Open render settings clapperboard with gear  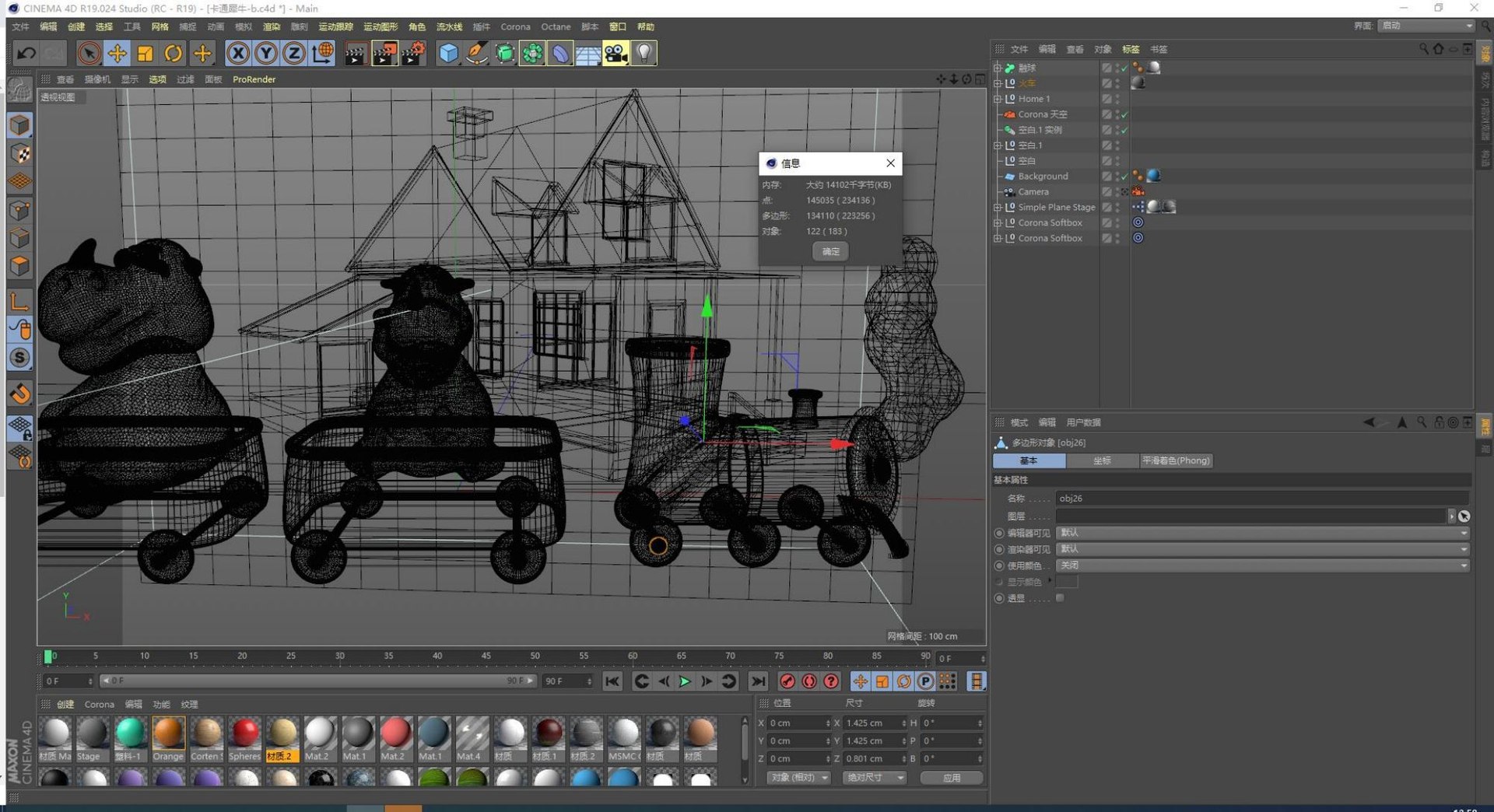coord(412,53)
